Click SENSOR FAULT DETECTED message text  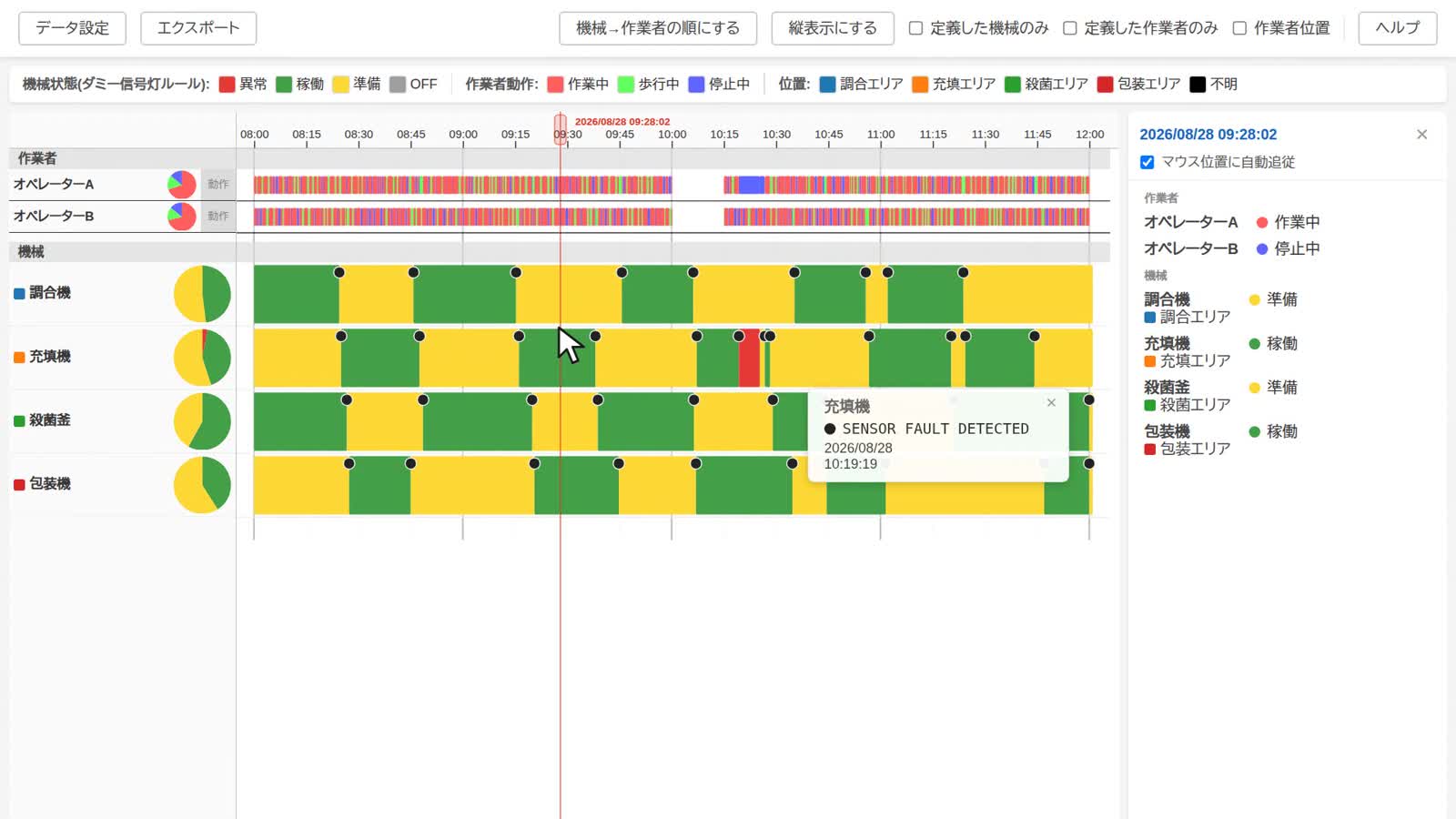[x=935, y=429]
